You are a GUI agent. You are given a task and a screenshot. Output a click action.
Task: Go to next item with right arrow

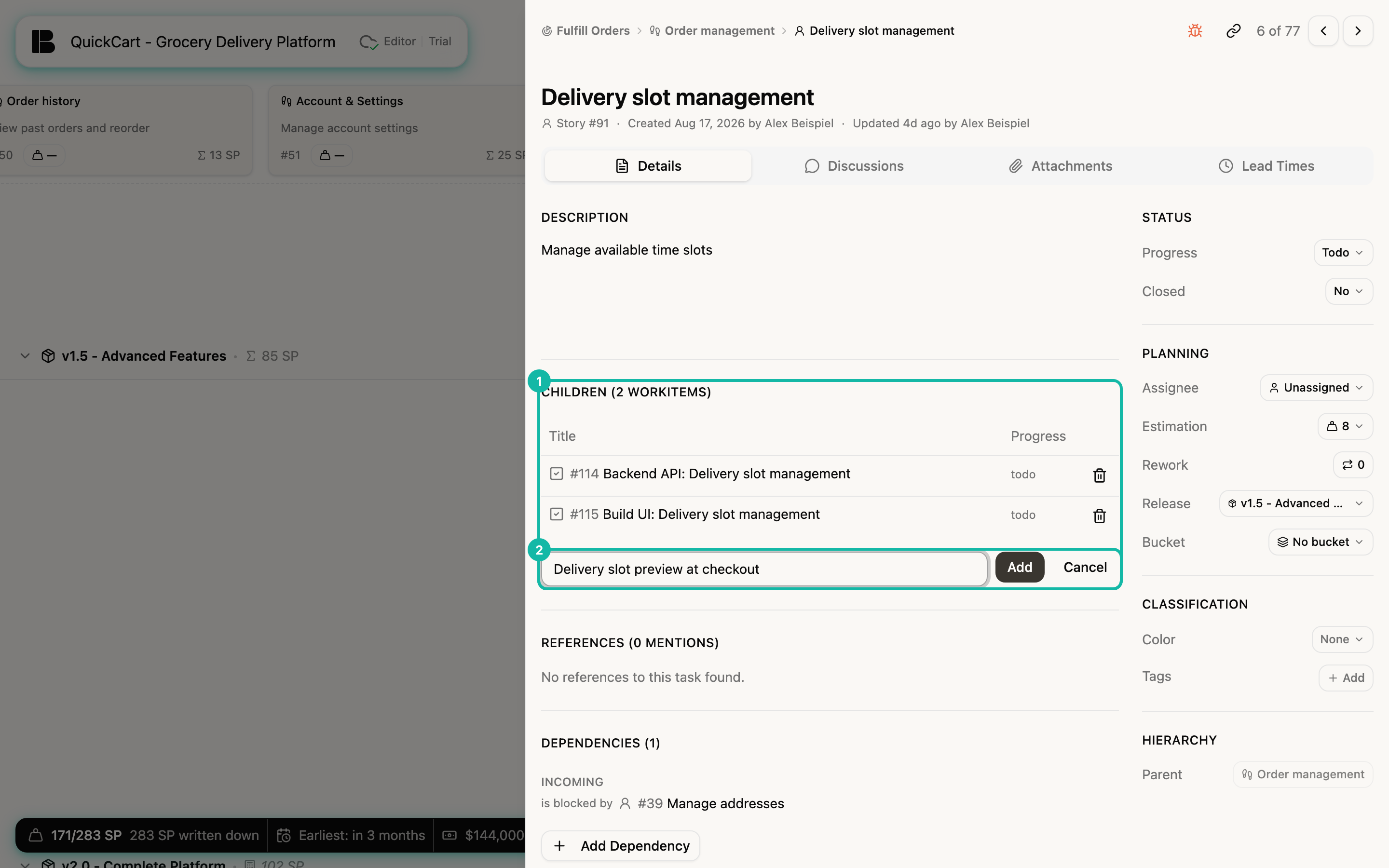1358,31
